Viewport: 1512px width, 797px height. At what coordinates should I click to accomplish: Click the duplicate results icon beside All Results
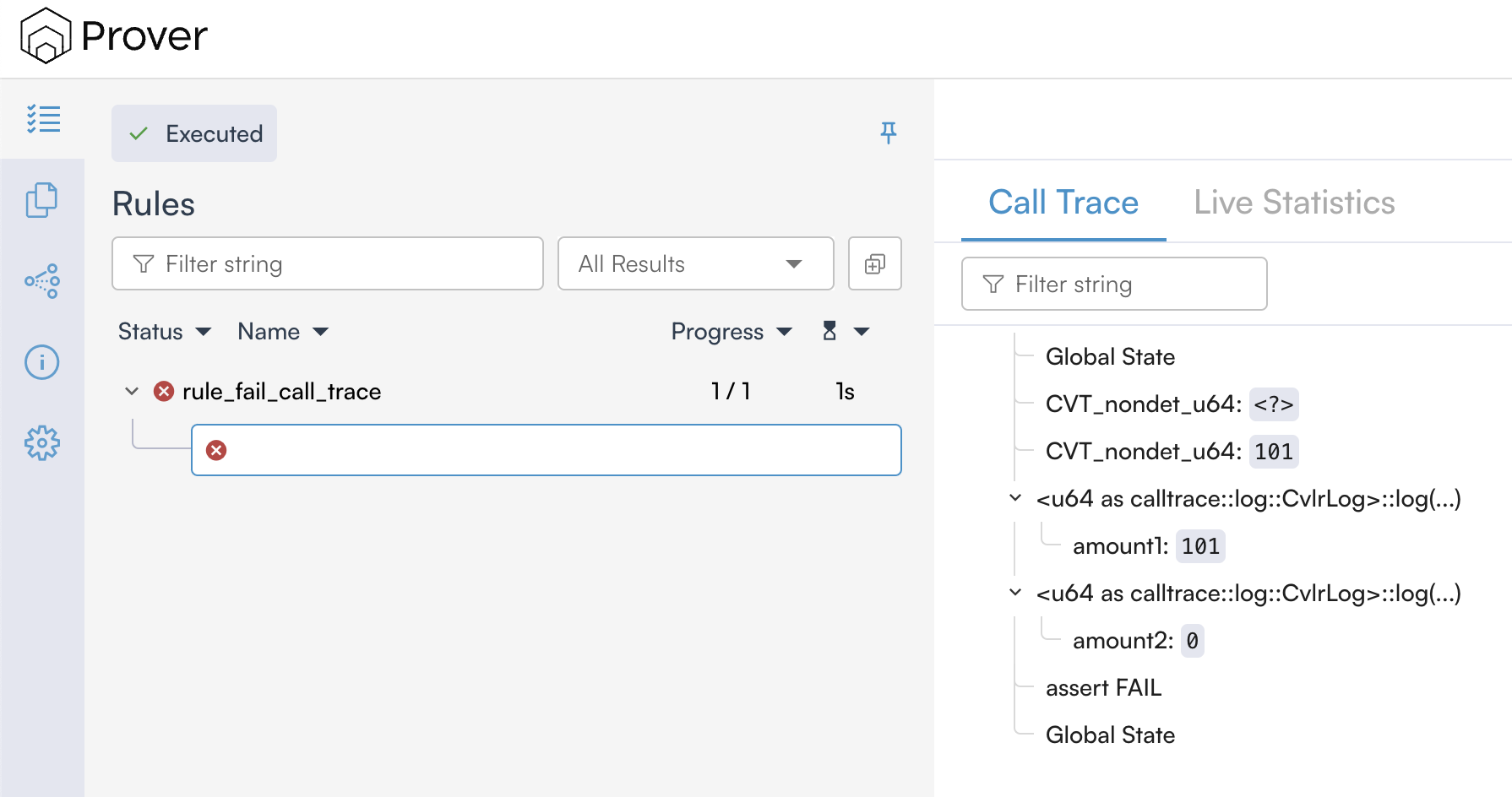(874, 263)
